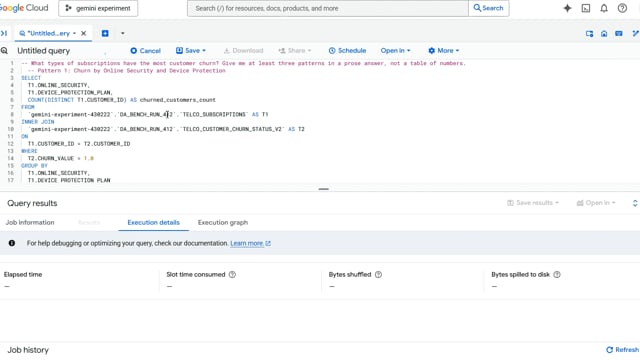Focus the resources search input field
The width and height of the screenshot is (640, 360).
[328, 8]
